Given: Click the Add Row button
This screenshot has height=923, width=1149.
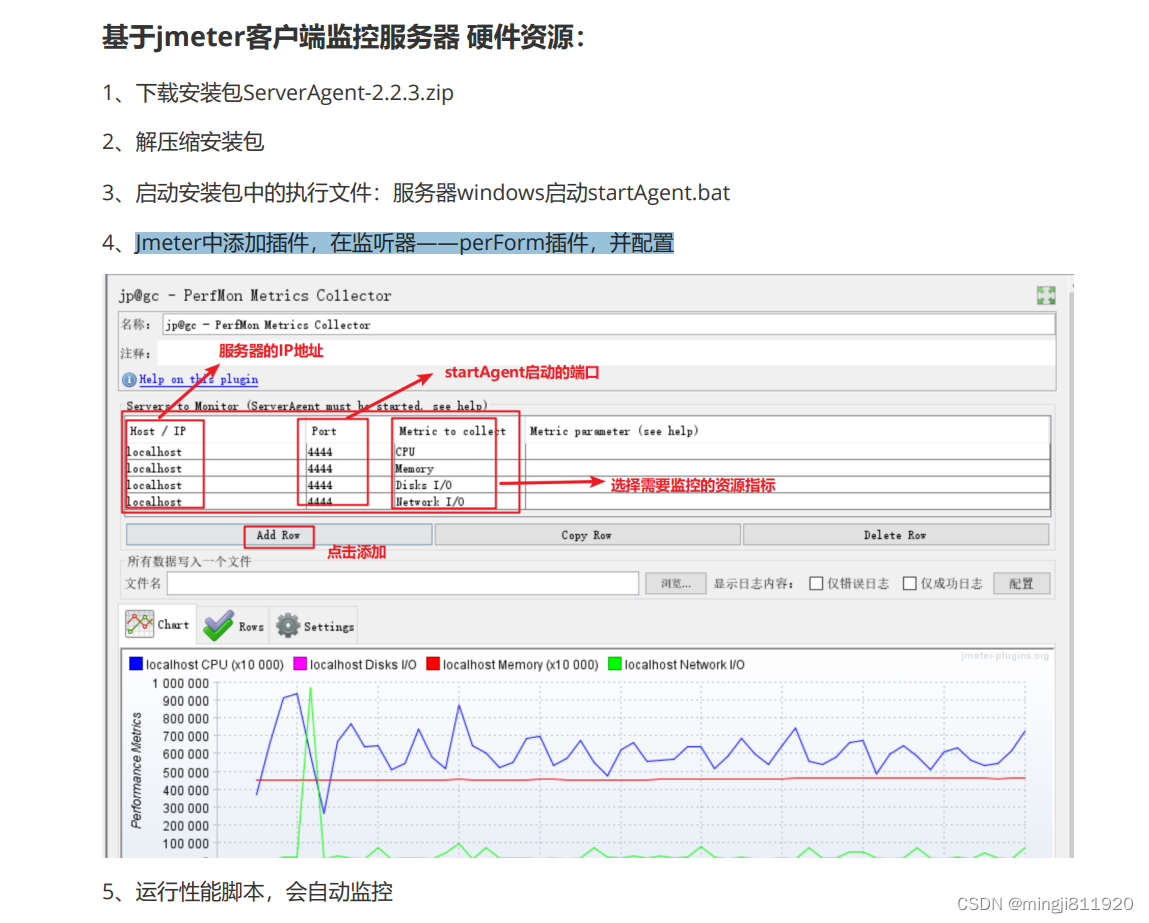Looking at the screenshot, I should pyautogui.click(x=278, y=535).
